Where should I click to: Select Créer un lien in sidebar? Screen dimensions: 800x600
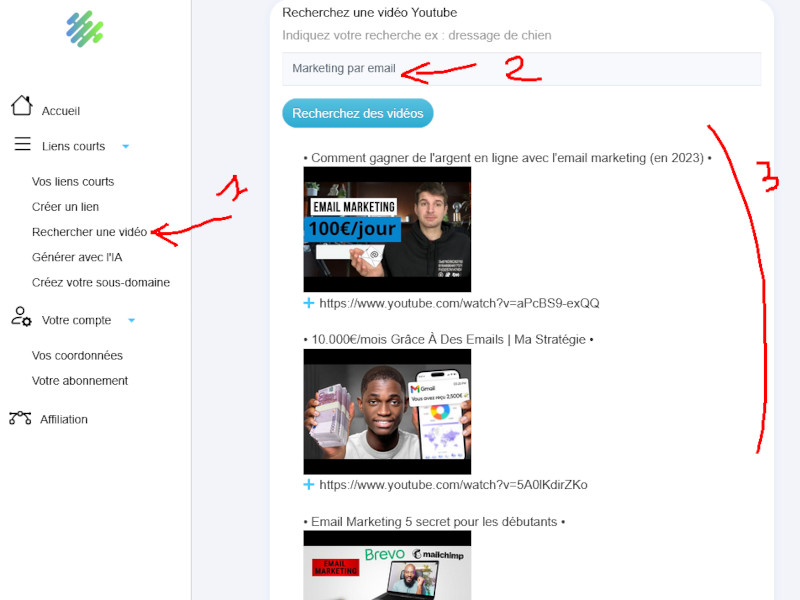tap(65, 207)
